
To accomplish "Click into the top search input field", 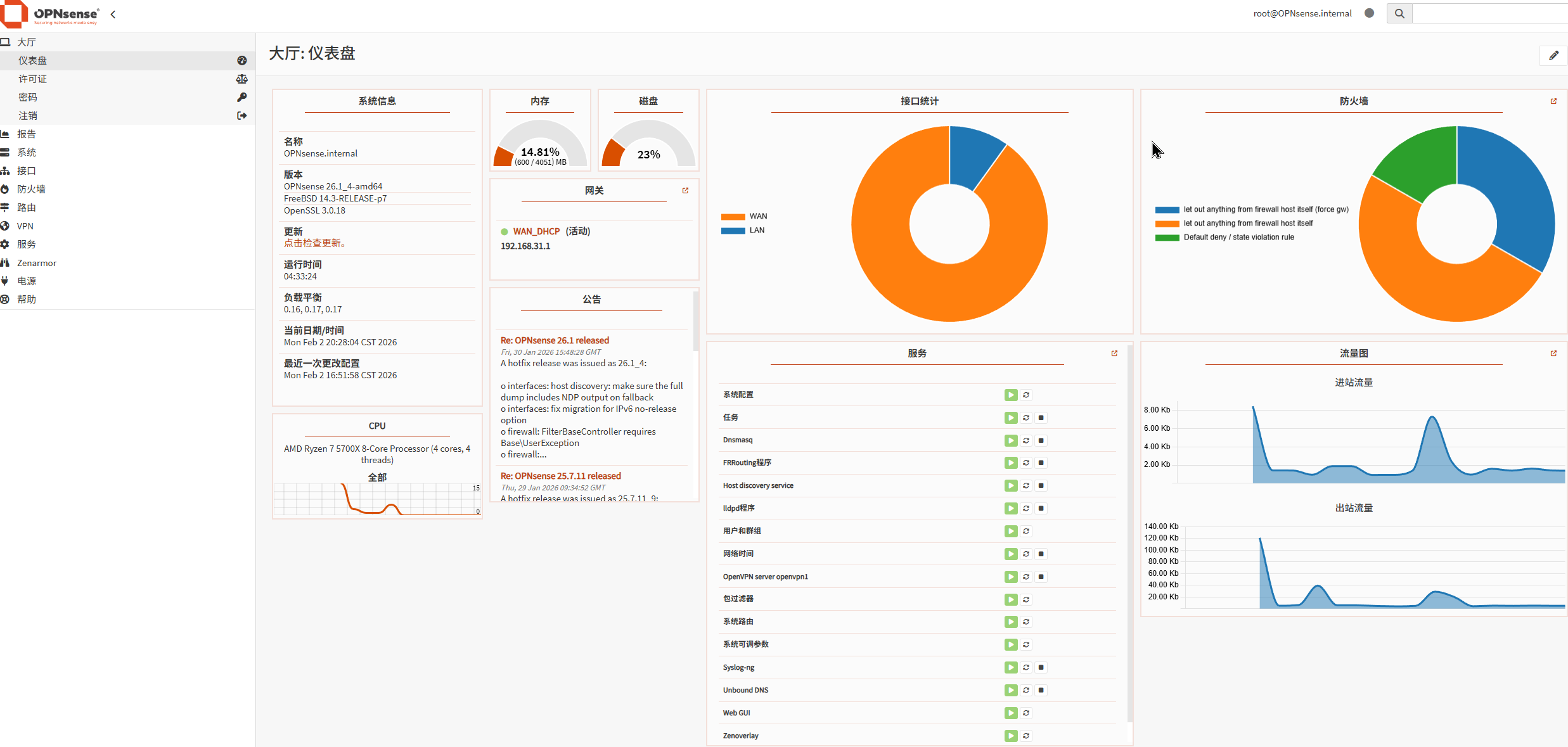I will tap(1489, 13).
